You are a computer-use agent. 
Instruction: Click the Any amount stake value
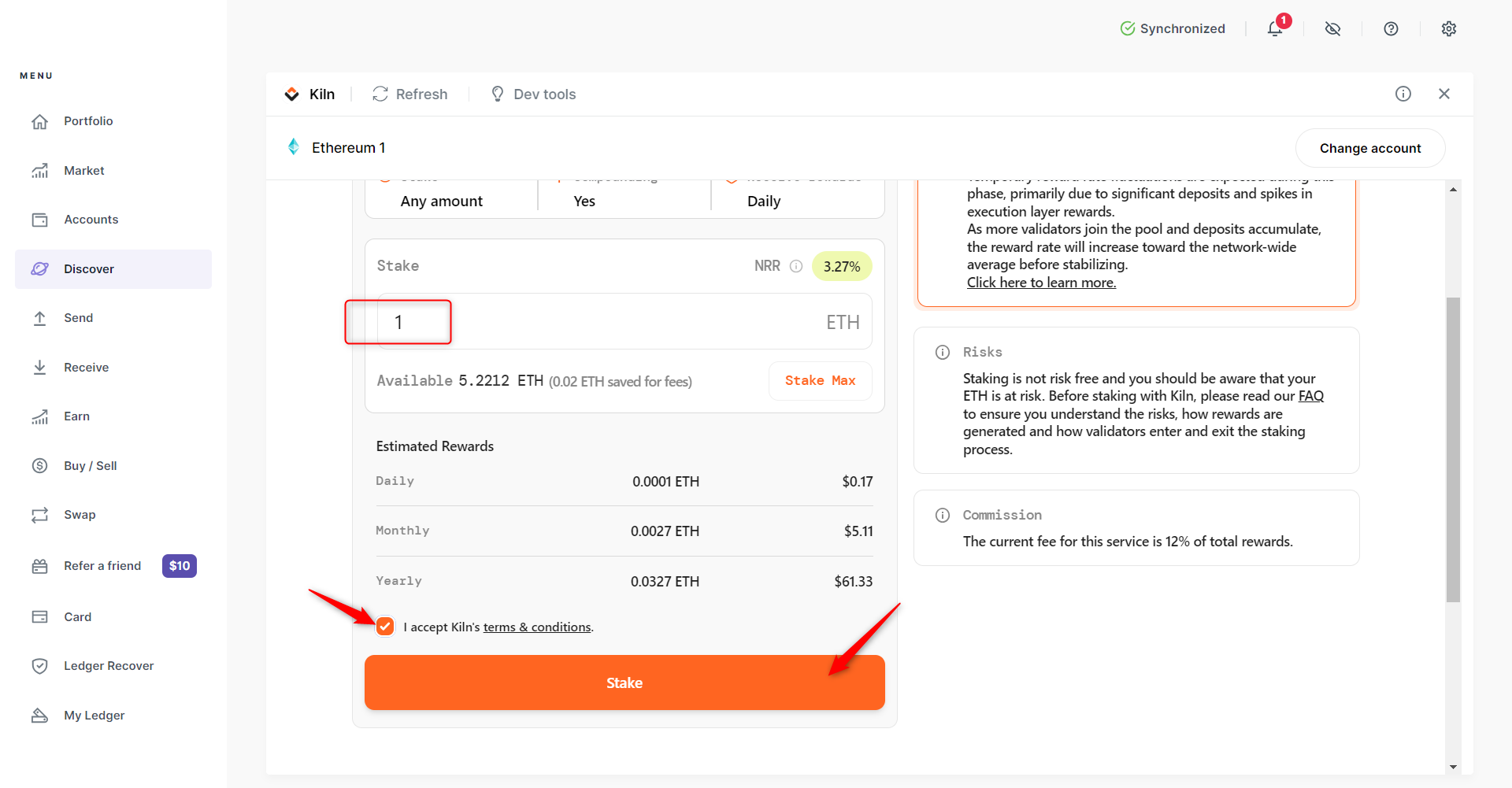pyautogui.click(x=442, y=202)
